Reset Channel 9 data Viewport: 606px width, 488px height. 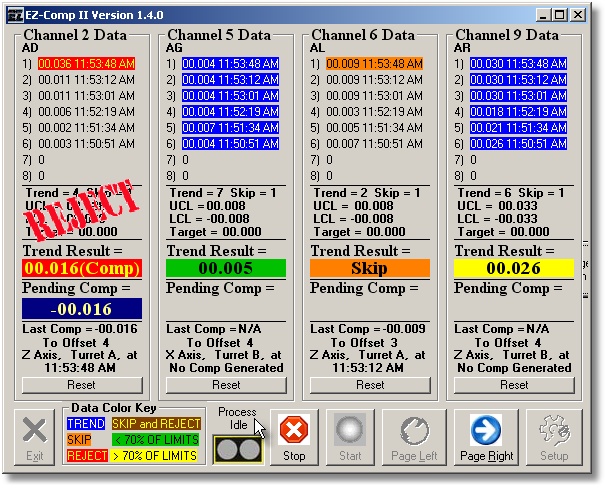coord(514,385)
